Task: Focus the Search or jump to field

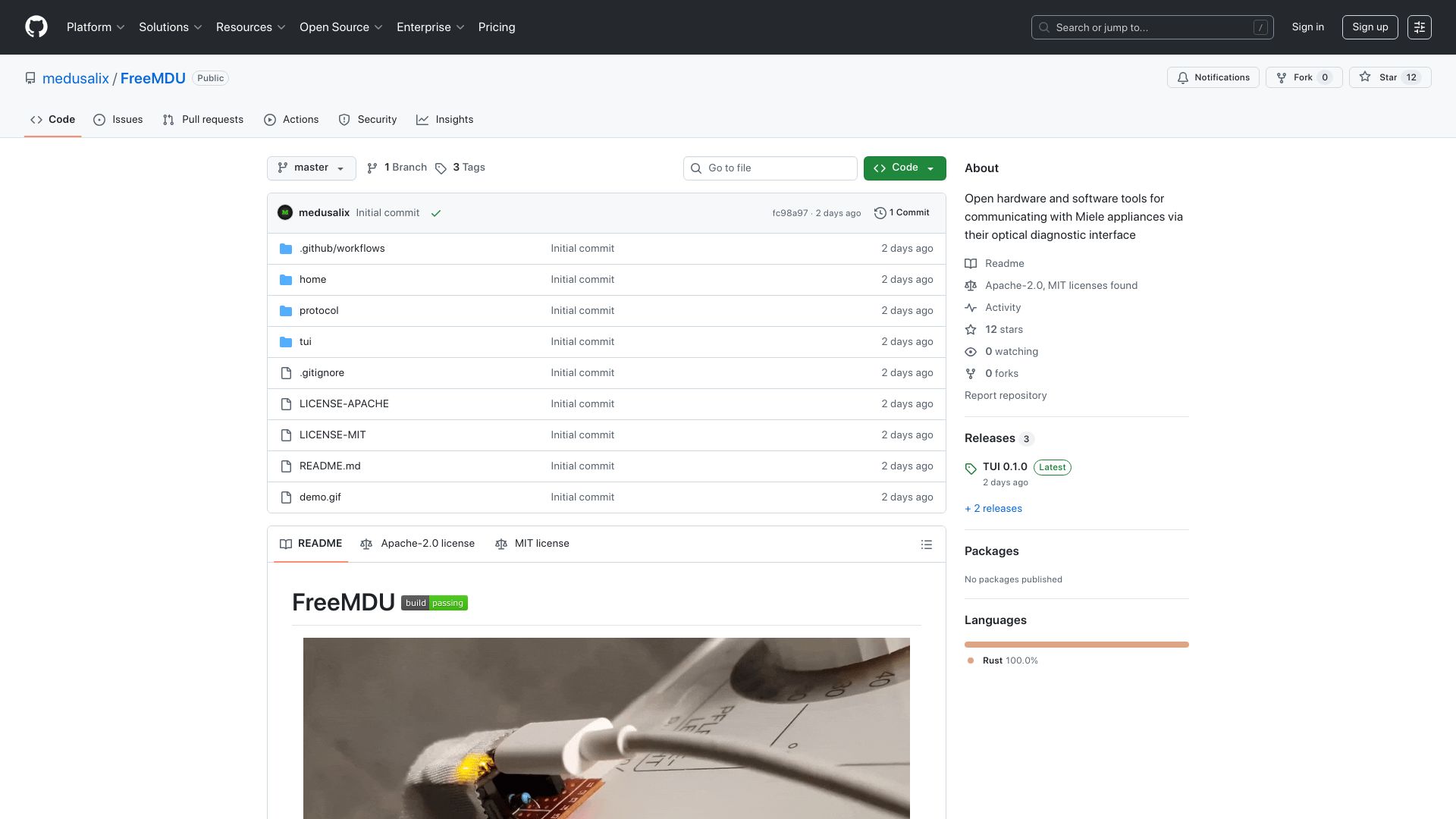Action: (1153, 27)
